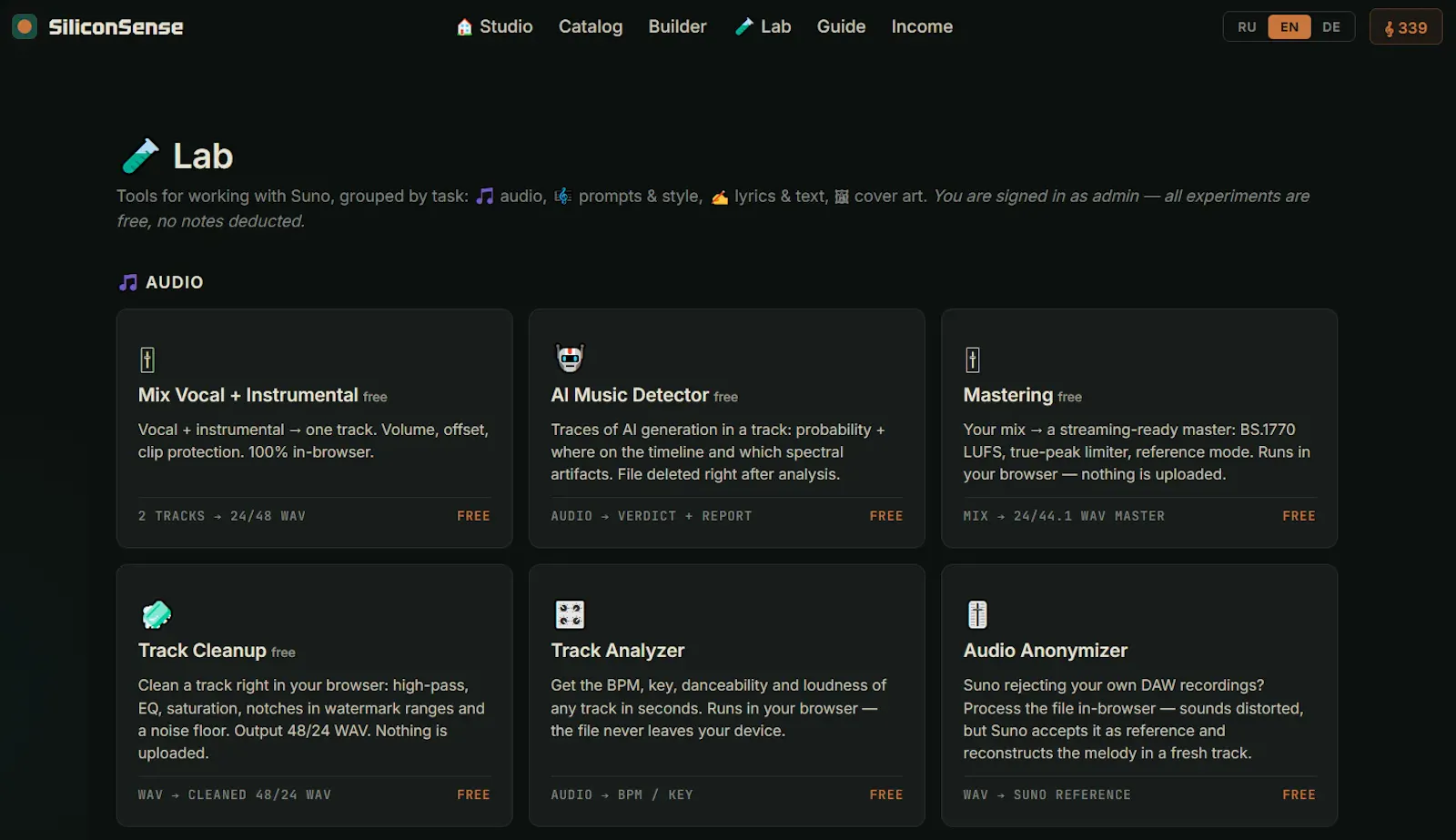Open the Guide page
The width and height of the screenshot is (1456, 840).
tap(841, 26)
